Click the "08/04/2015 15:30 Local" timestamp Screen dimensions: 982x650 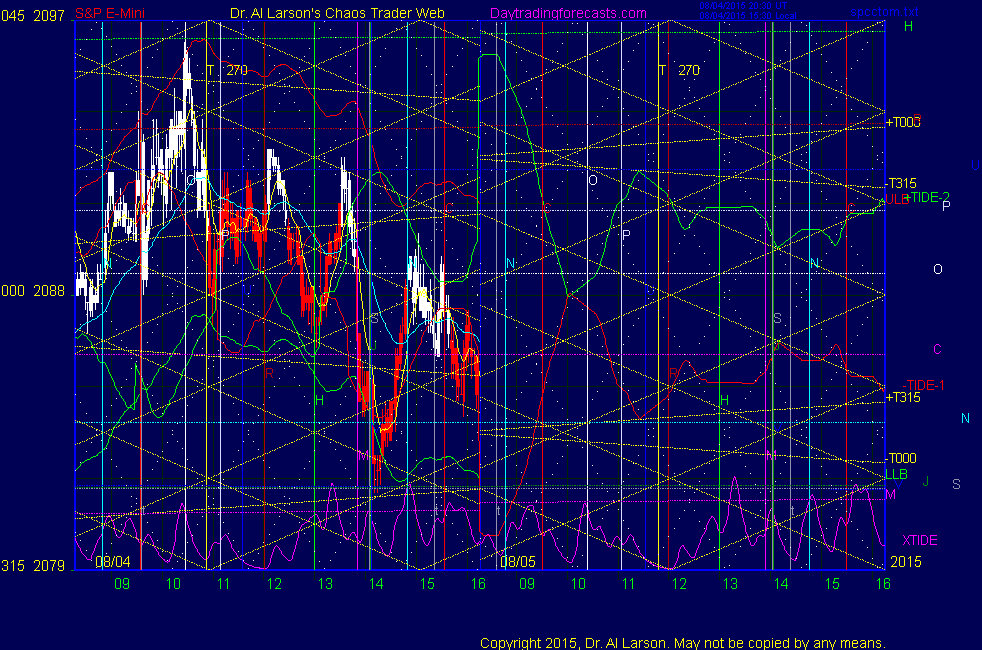748,16
